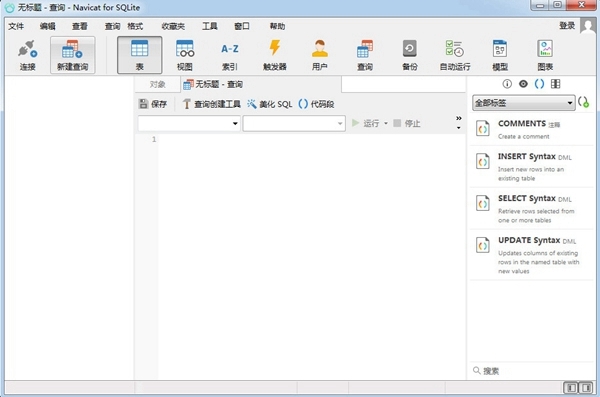The image size is (600, 397).
Task: Open the Help (帮助) menu
Action: coord(277,26)
